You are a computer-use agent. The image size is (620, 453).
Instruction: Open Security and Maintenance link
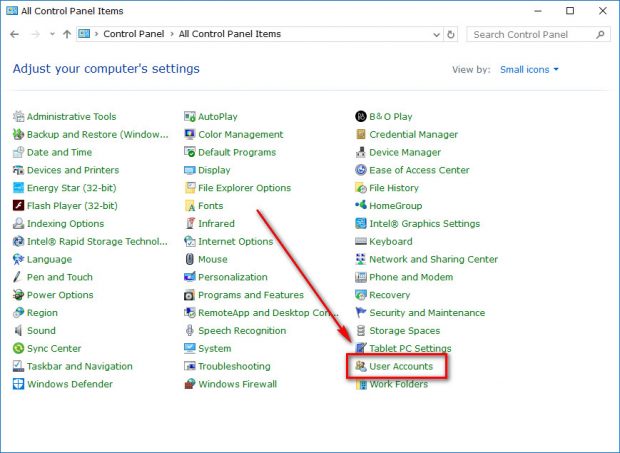(x=427, y=313)
